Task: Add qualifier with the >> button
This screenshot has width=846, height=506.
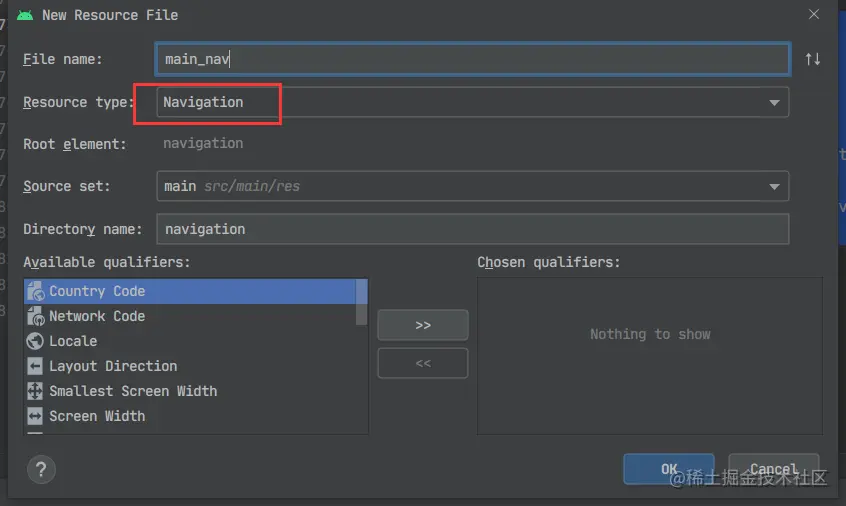Action: tap(423, 325)
